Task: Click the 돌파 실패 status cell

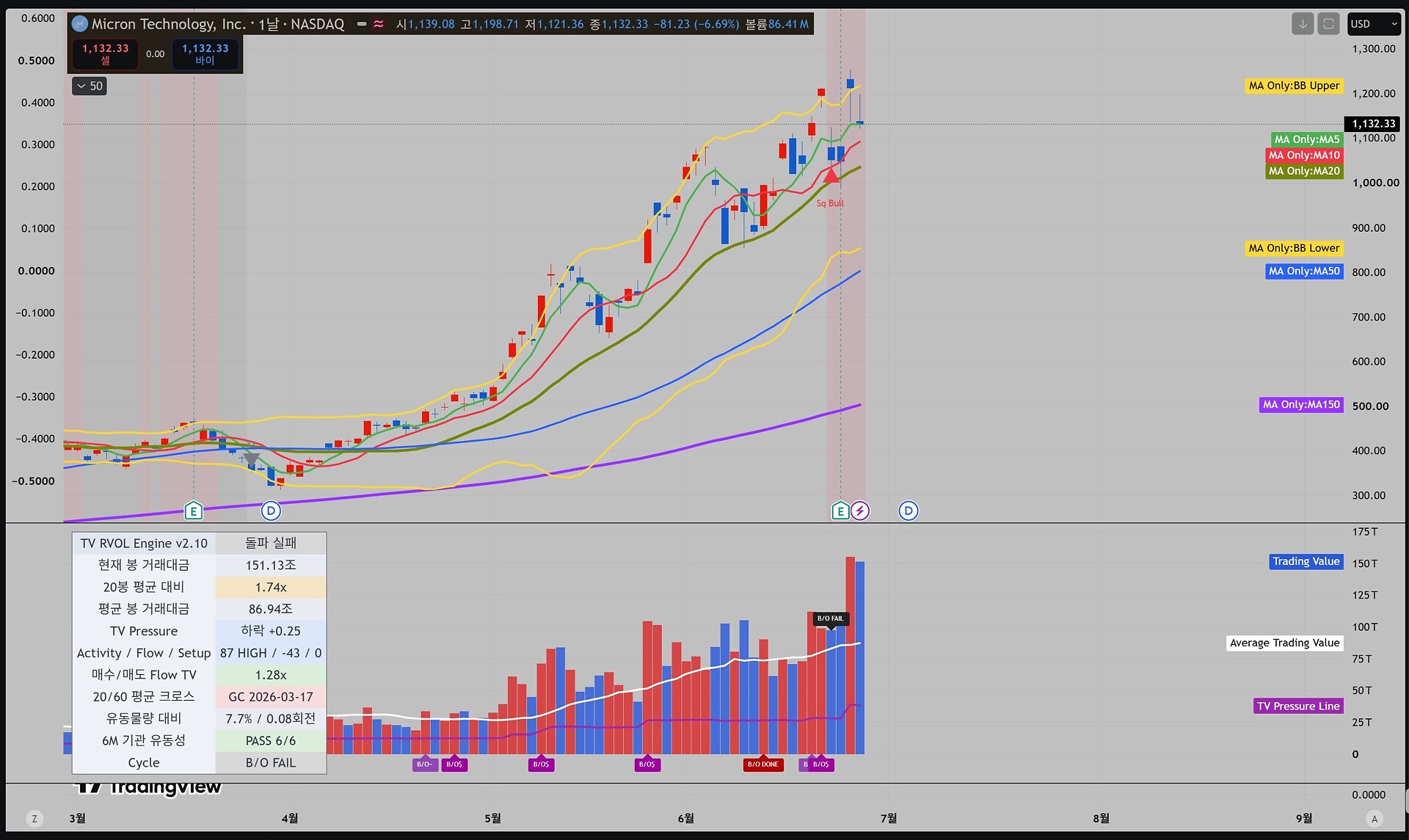Action: [x=271, y=544]
